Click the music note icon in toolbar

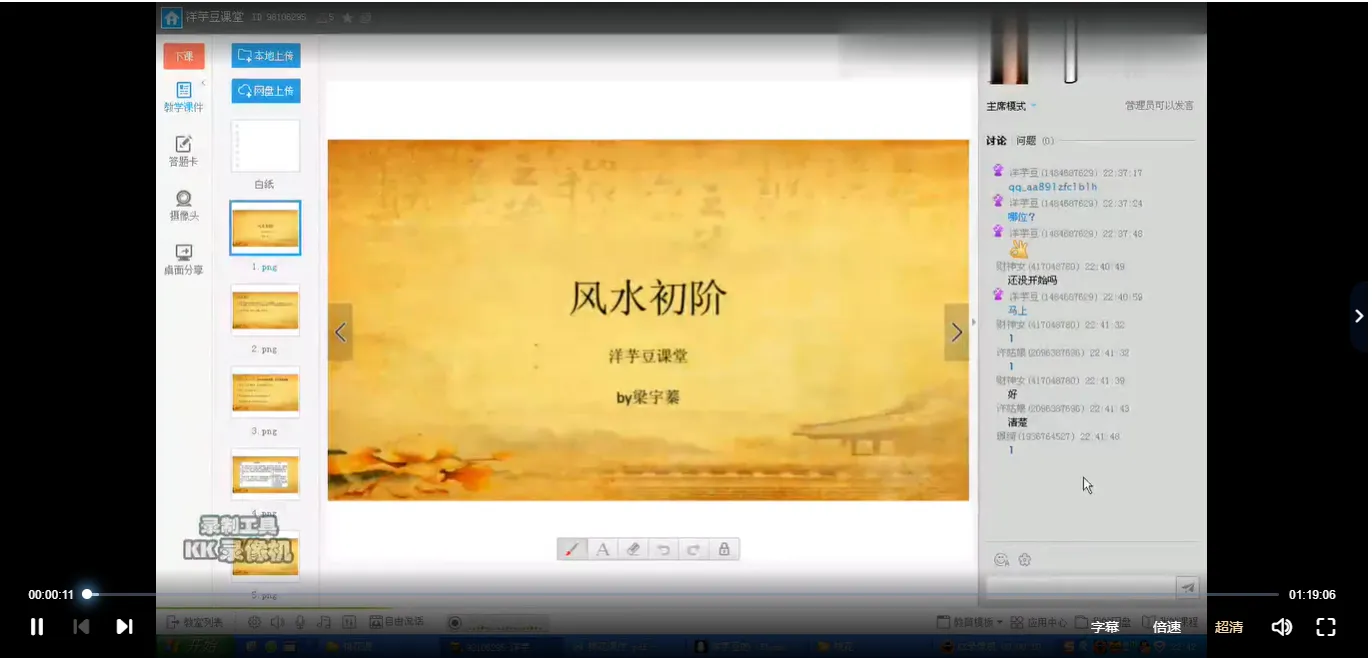(x=323, y=622)
